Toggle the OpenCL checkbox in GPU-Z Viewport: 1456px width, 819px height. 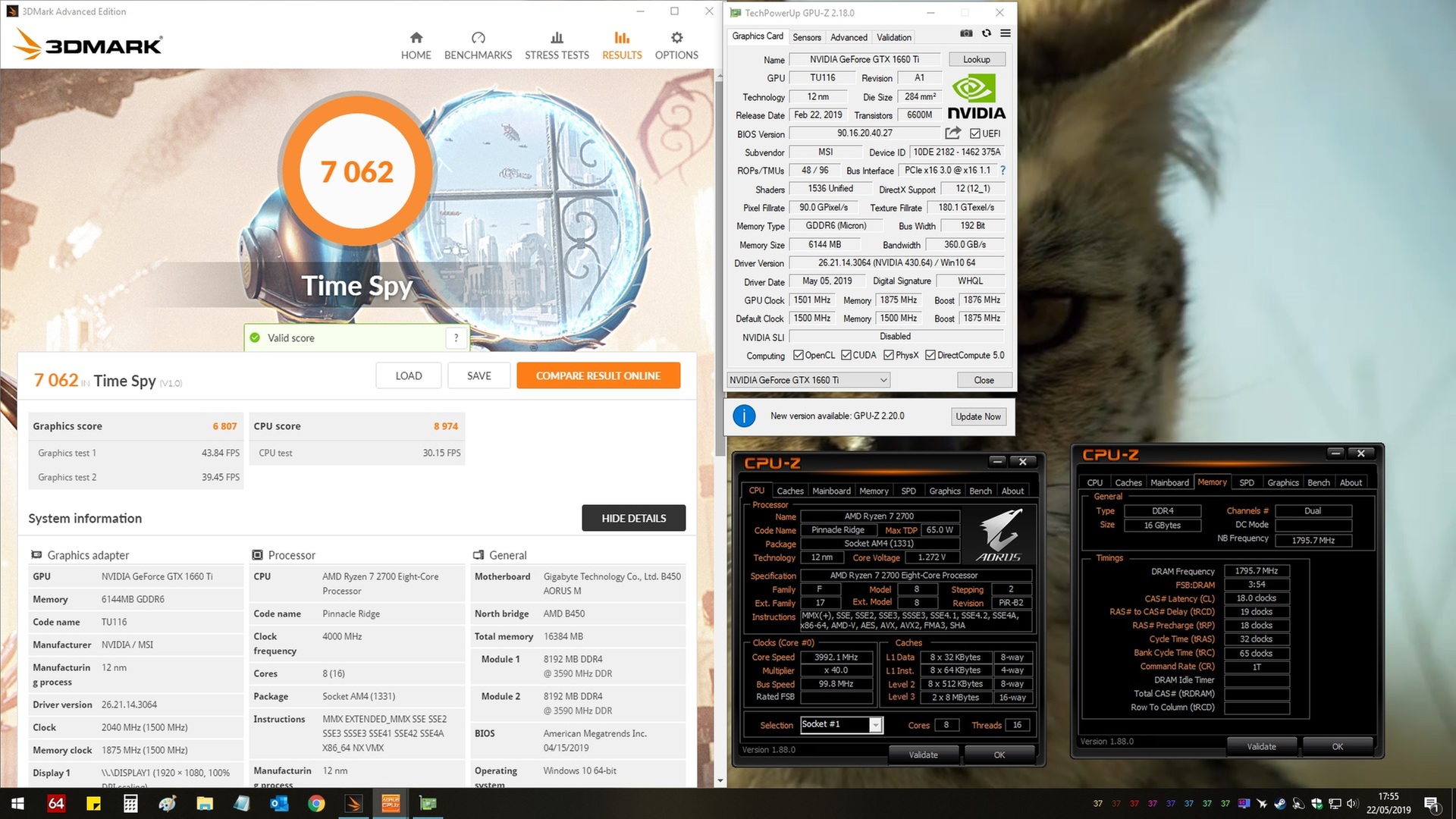(798, 355)
